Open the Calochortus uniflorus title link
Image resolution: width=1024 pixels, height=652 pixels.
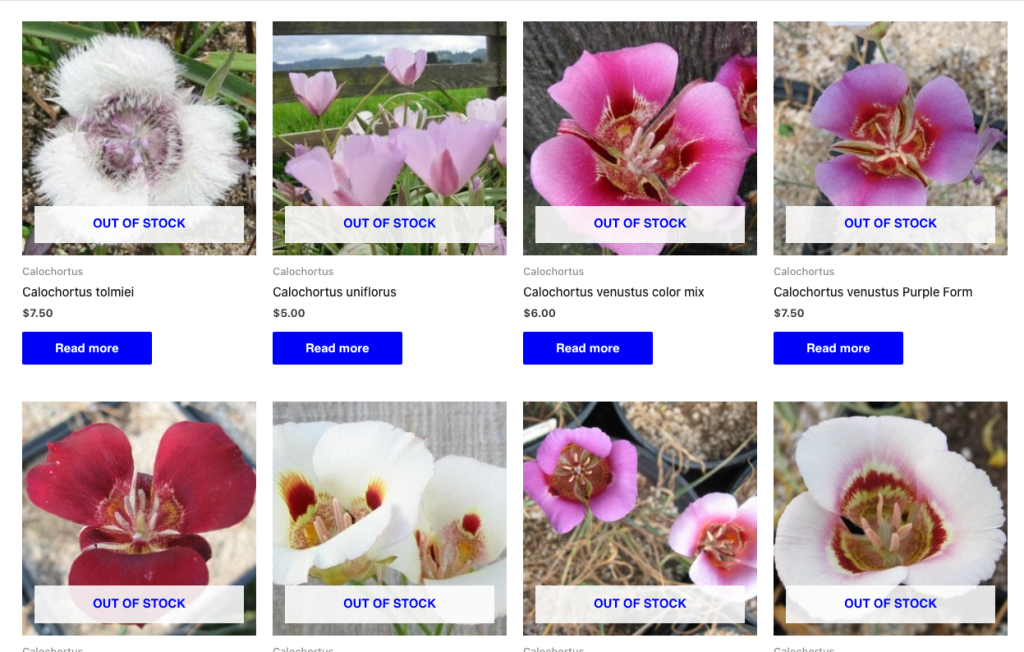pyautogui.click(x=334, y=292)
